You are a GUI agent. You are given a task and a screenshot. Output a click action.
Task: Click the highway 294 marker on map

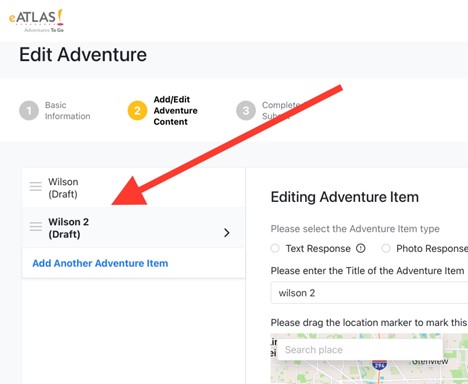(x=379, y=365)
